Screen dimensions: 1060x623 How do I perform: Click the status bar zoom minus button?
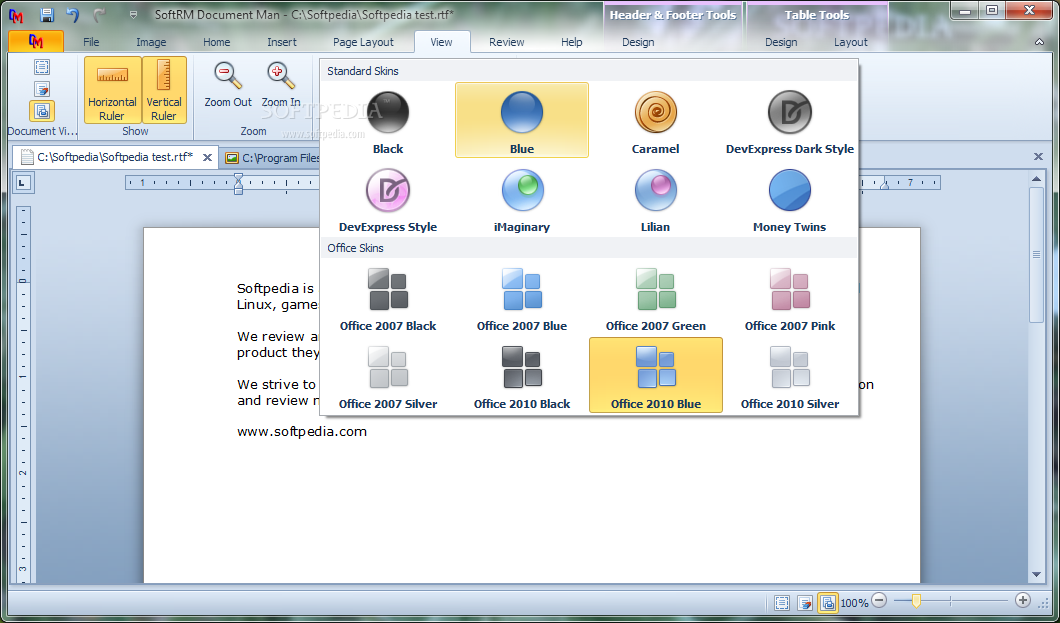(x=879, y=600)
